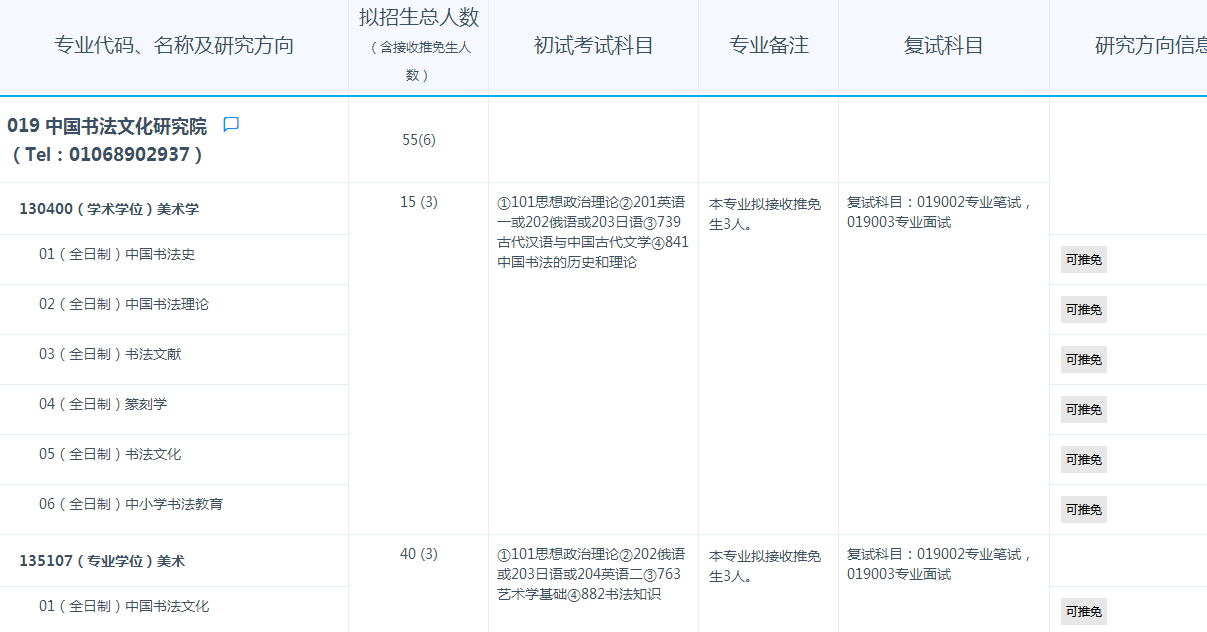
Task: Click the comment icon beside 中国书法文化研究院
Action: [231, 125]
